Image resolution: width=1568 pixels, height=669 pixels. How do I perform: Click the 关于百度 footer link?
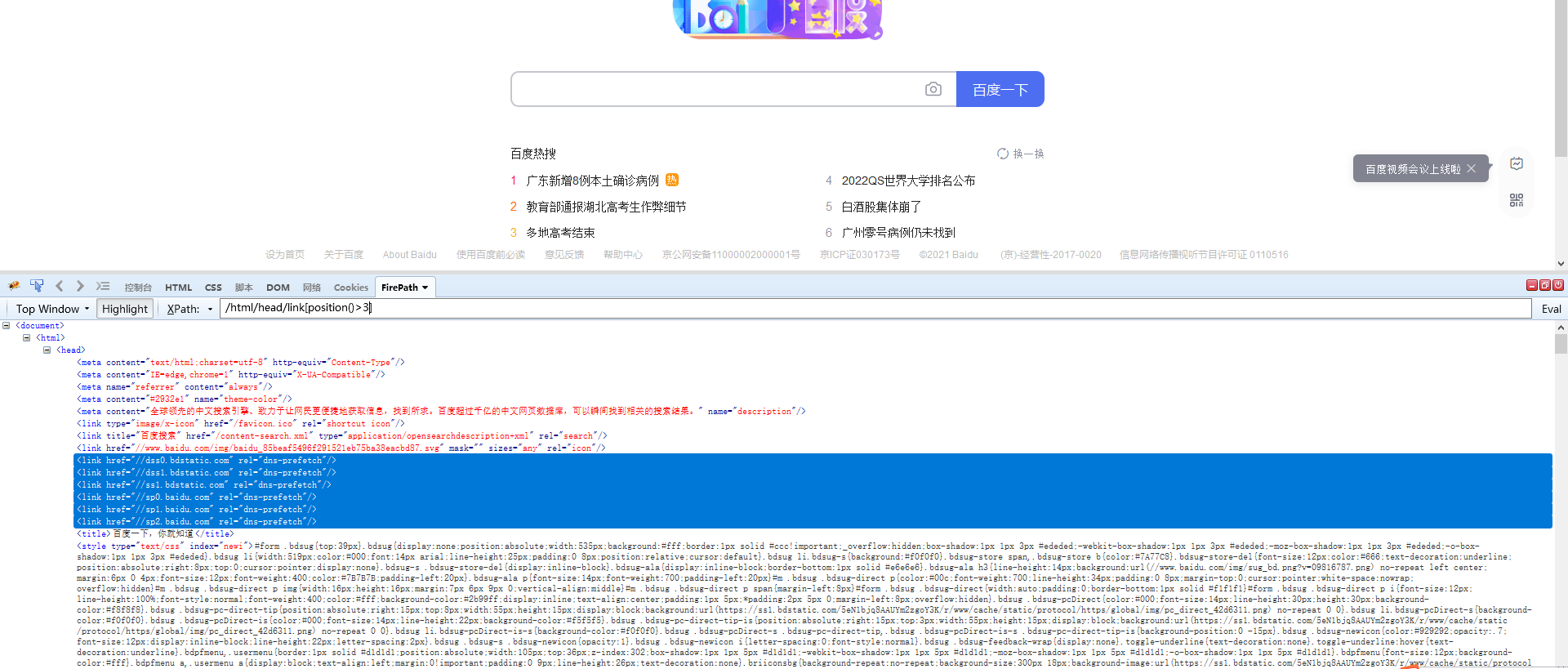344,255
